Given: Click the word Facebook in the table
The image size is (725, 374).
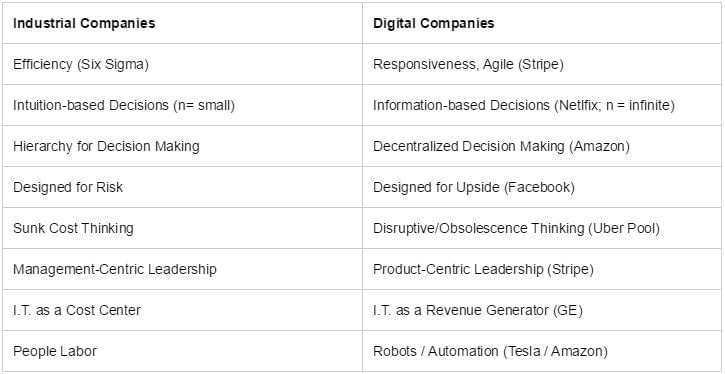Looking at the screenshot, I should (539, 187).
